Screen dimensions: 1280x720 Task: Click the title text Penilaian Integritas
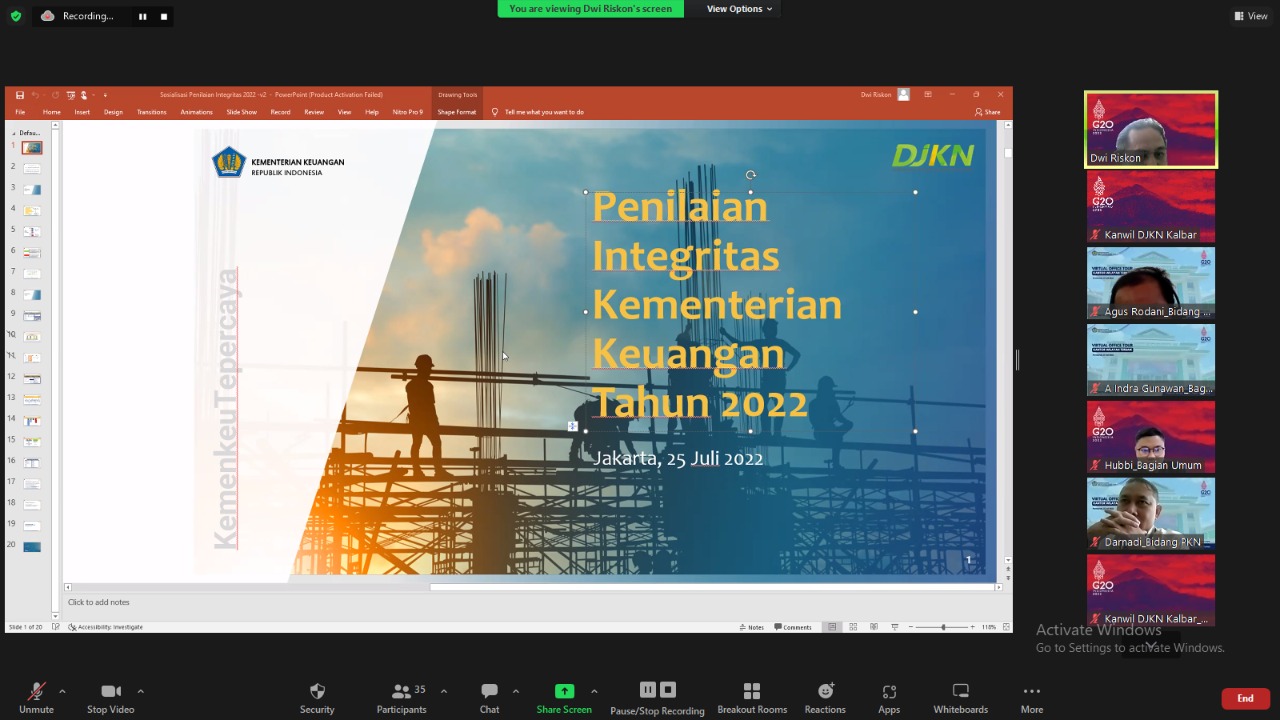(686, 231)
